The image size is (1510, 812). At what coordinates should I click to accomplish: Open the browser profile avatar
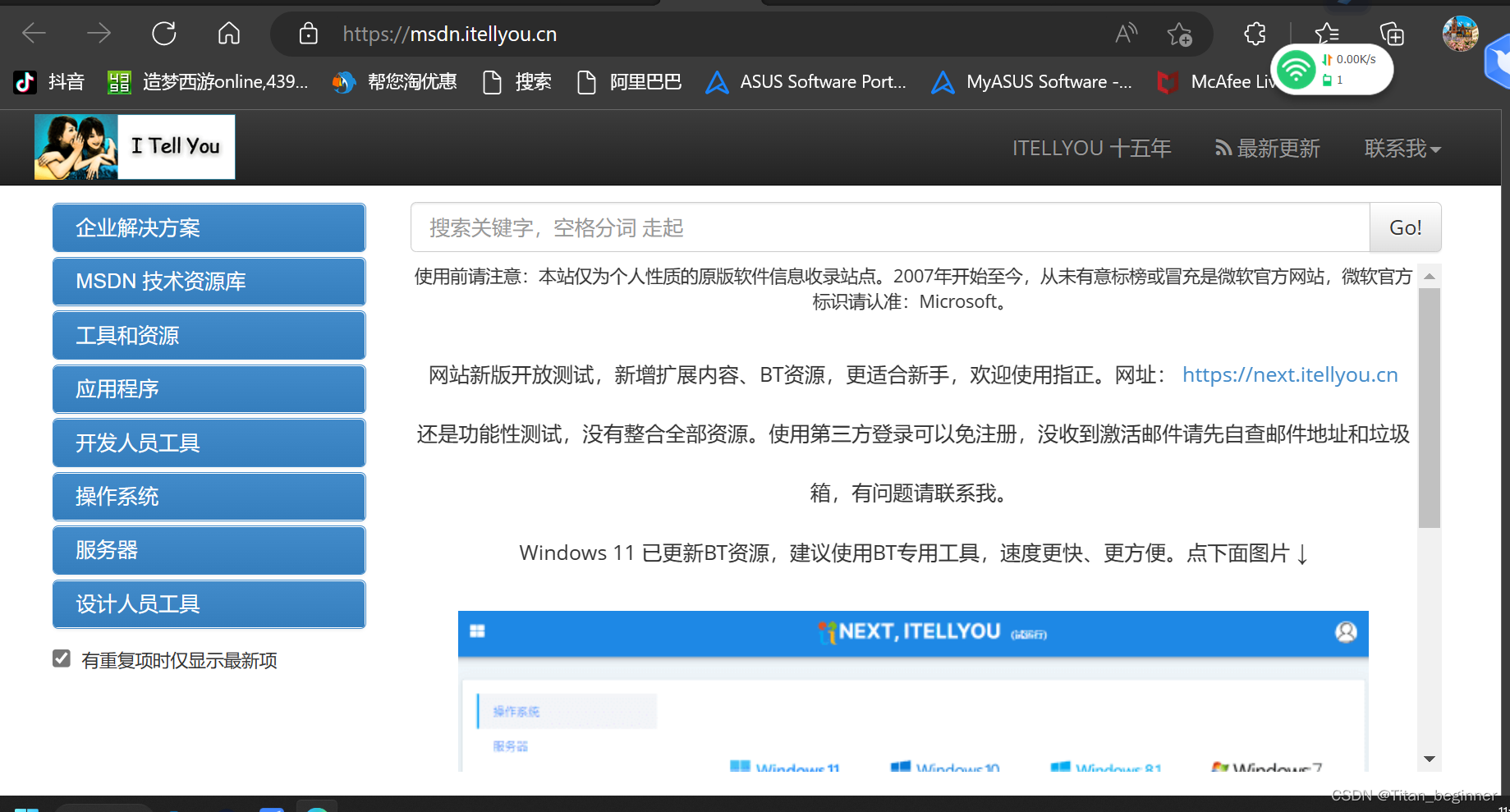pyautogui.click(x=1460, y=34)
